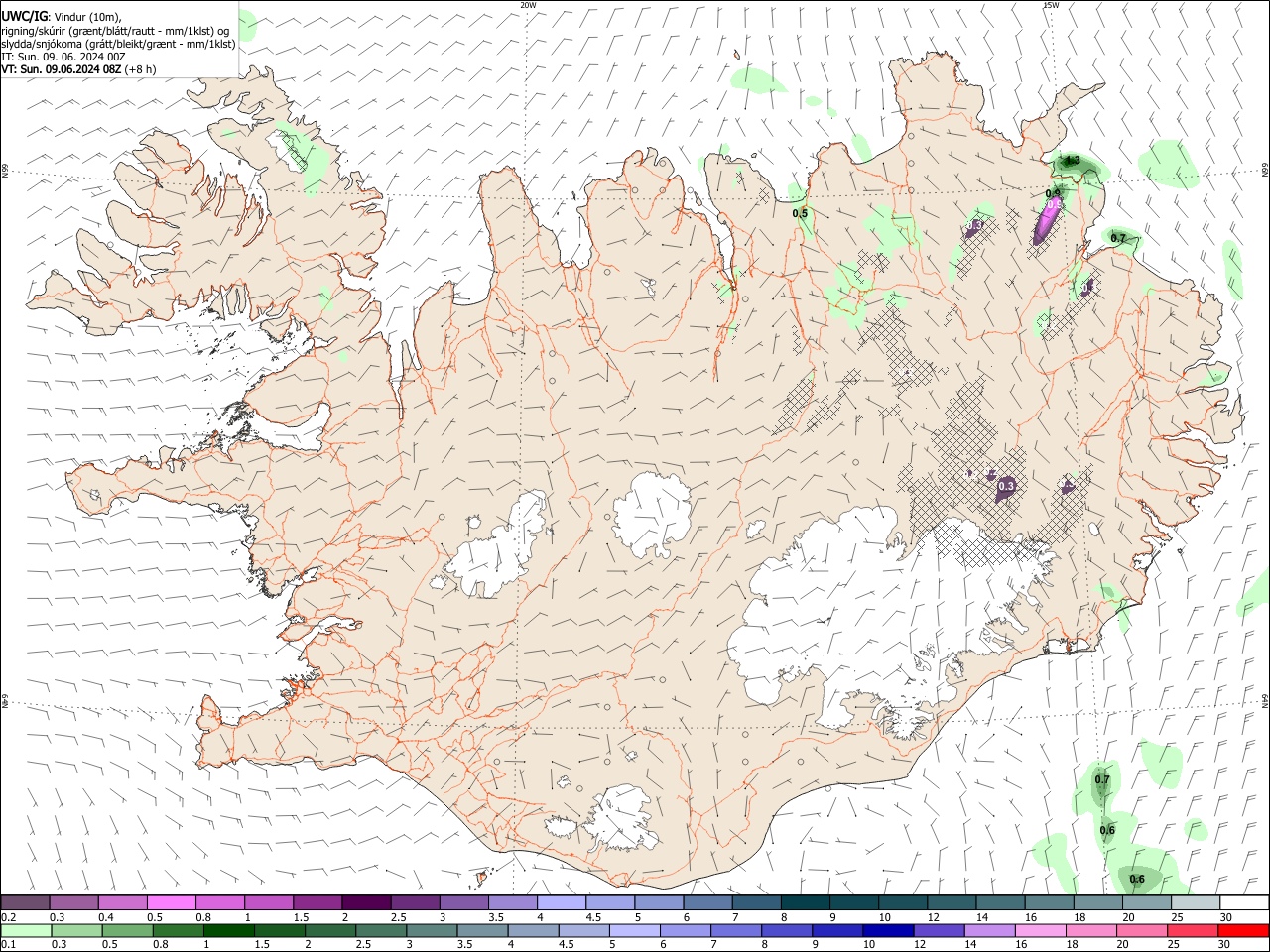Screen dimensions: 1270x952
Task: Pick the deep blue lower legend swatch labeled 10
Action: [887, 930]
